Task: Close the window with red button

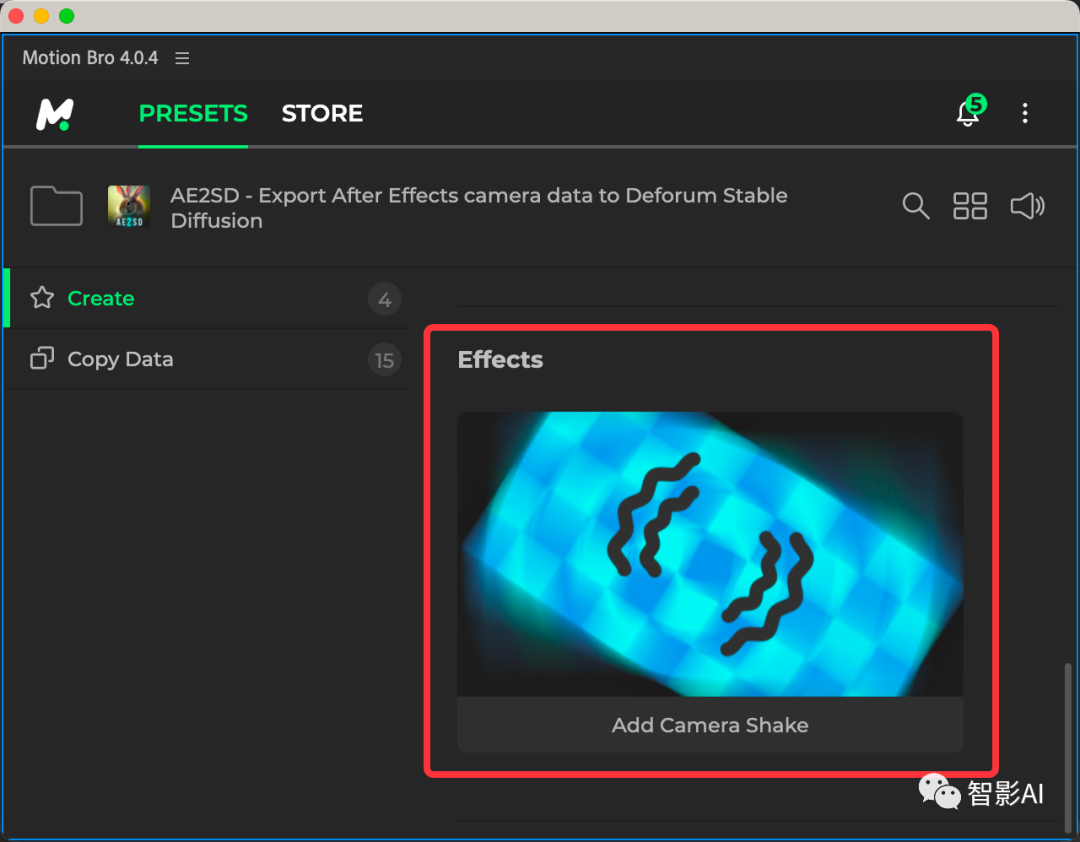Action: (16, 15)
